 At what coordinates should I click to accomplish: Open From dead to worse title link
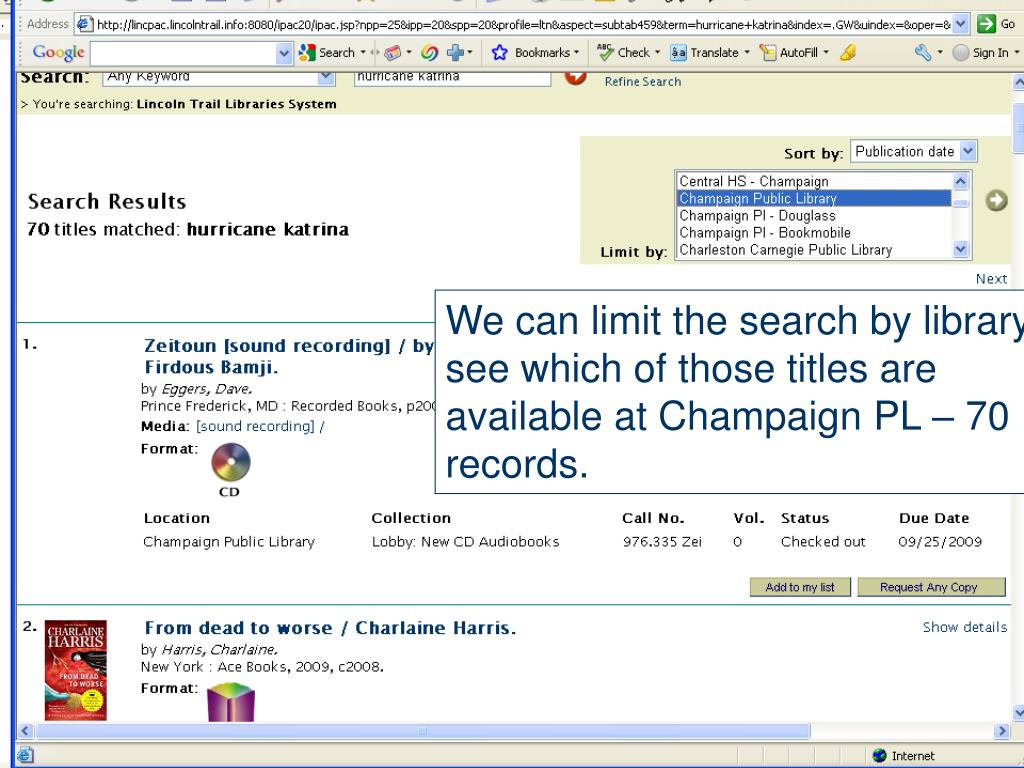click(330, 628)
